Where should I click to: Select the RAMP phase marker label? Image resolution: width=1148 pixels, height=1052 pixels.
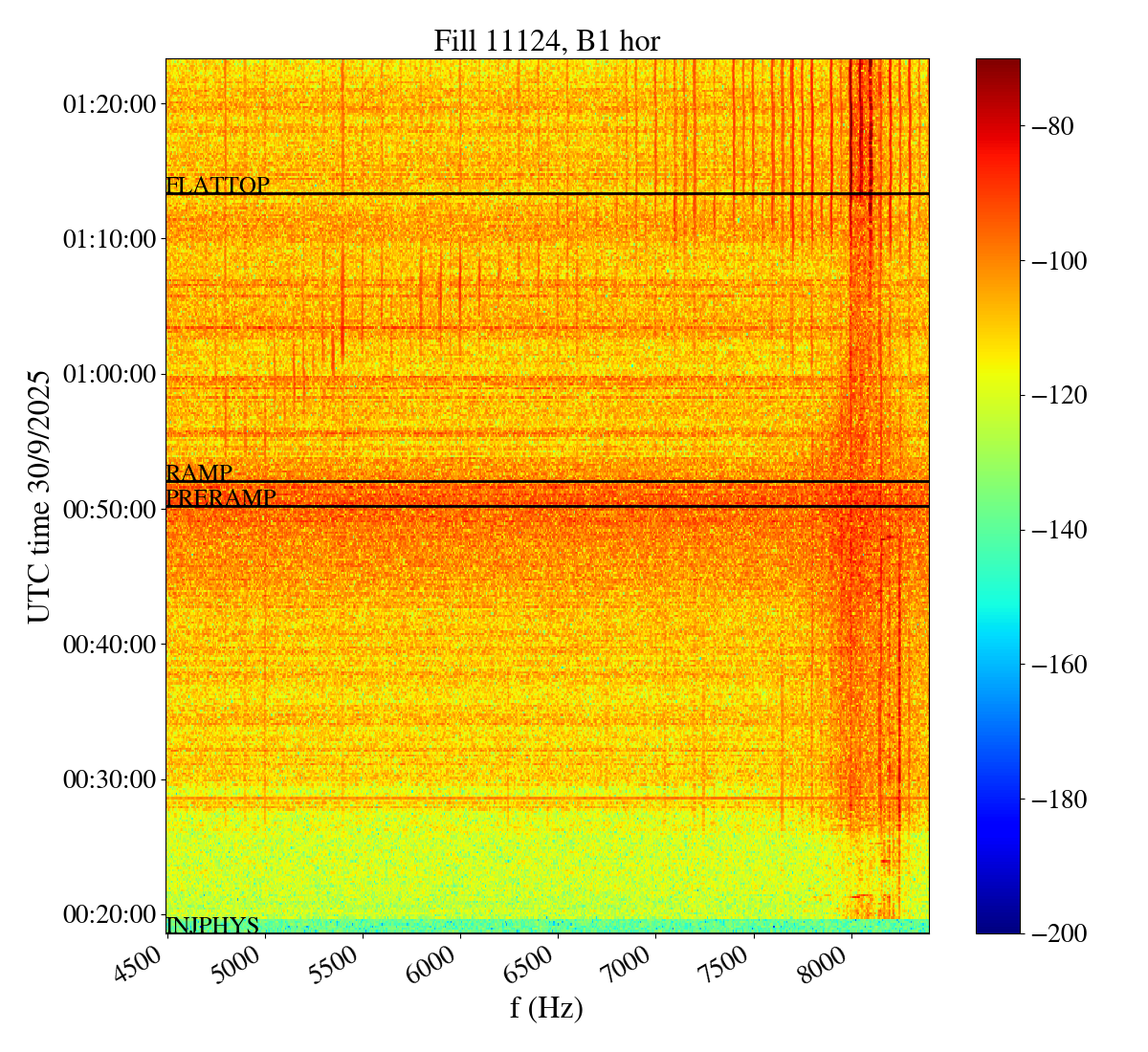[x=199, y=473]
